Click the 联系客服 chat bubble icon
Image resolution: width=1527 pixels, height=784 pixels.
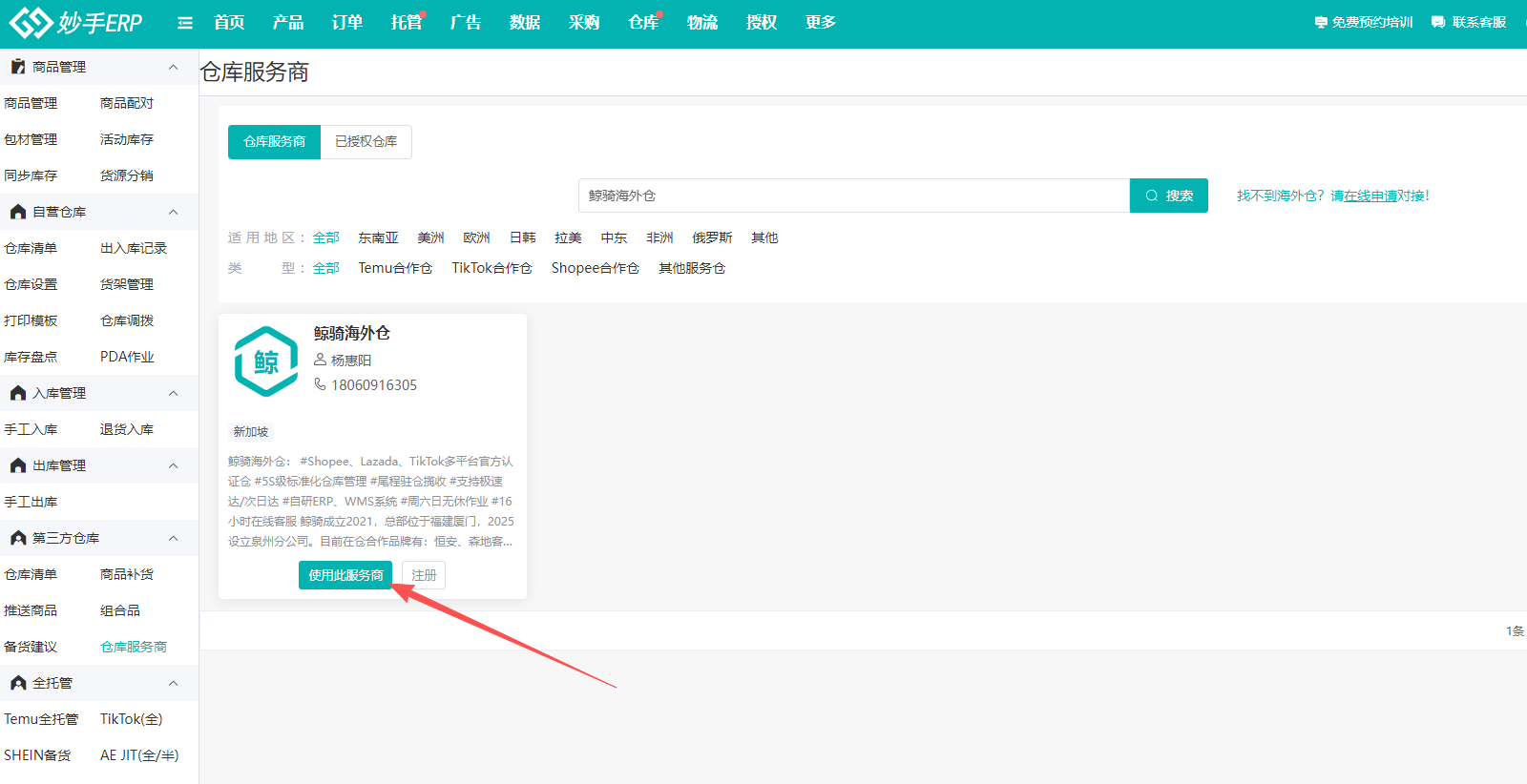click(1438, 22)
